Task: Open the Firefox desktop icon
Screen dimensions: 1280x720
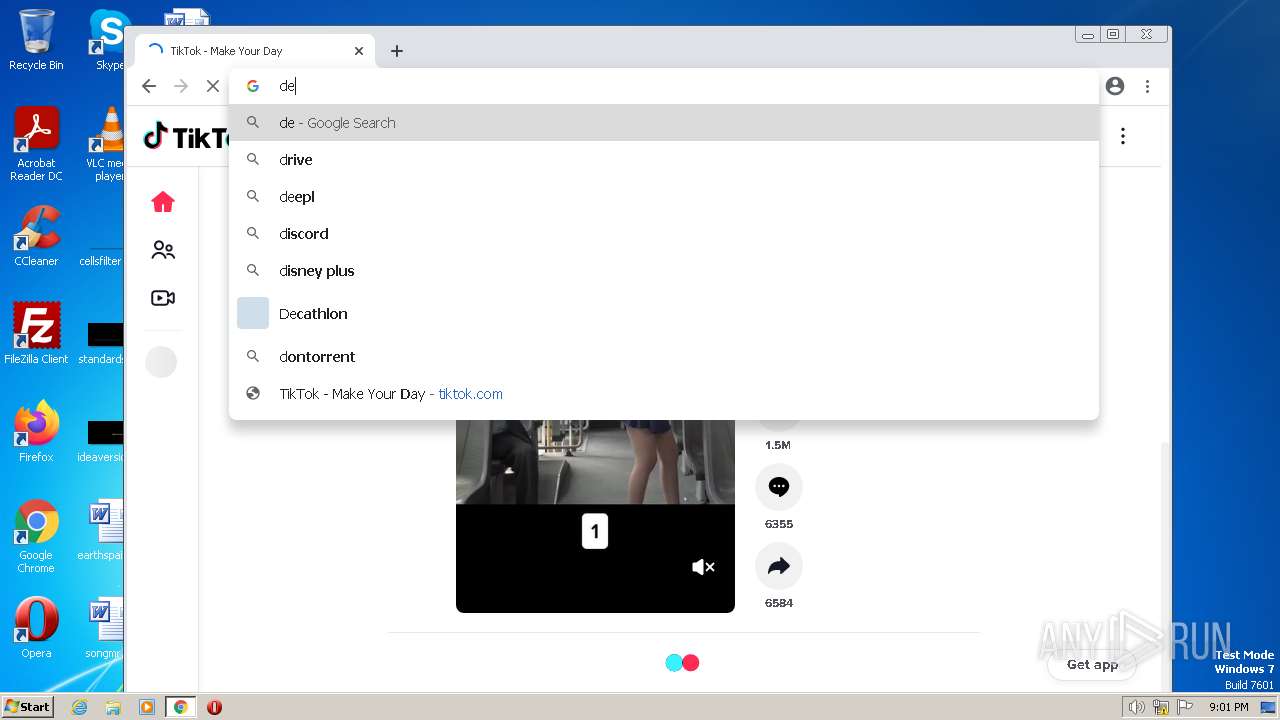Action: click(36, 432)
